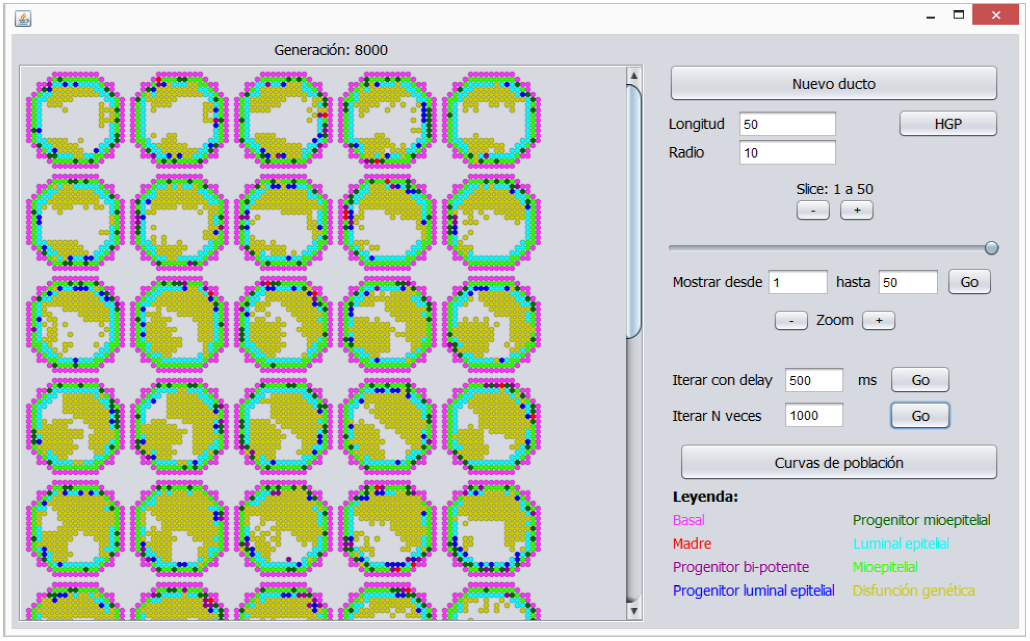The height and width of the screenshot is (641, 1030).
Task: Click the scroll down arrow of duct panel
Action: (633, 610)
